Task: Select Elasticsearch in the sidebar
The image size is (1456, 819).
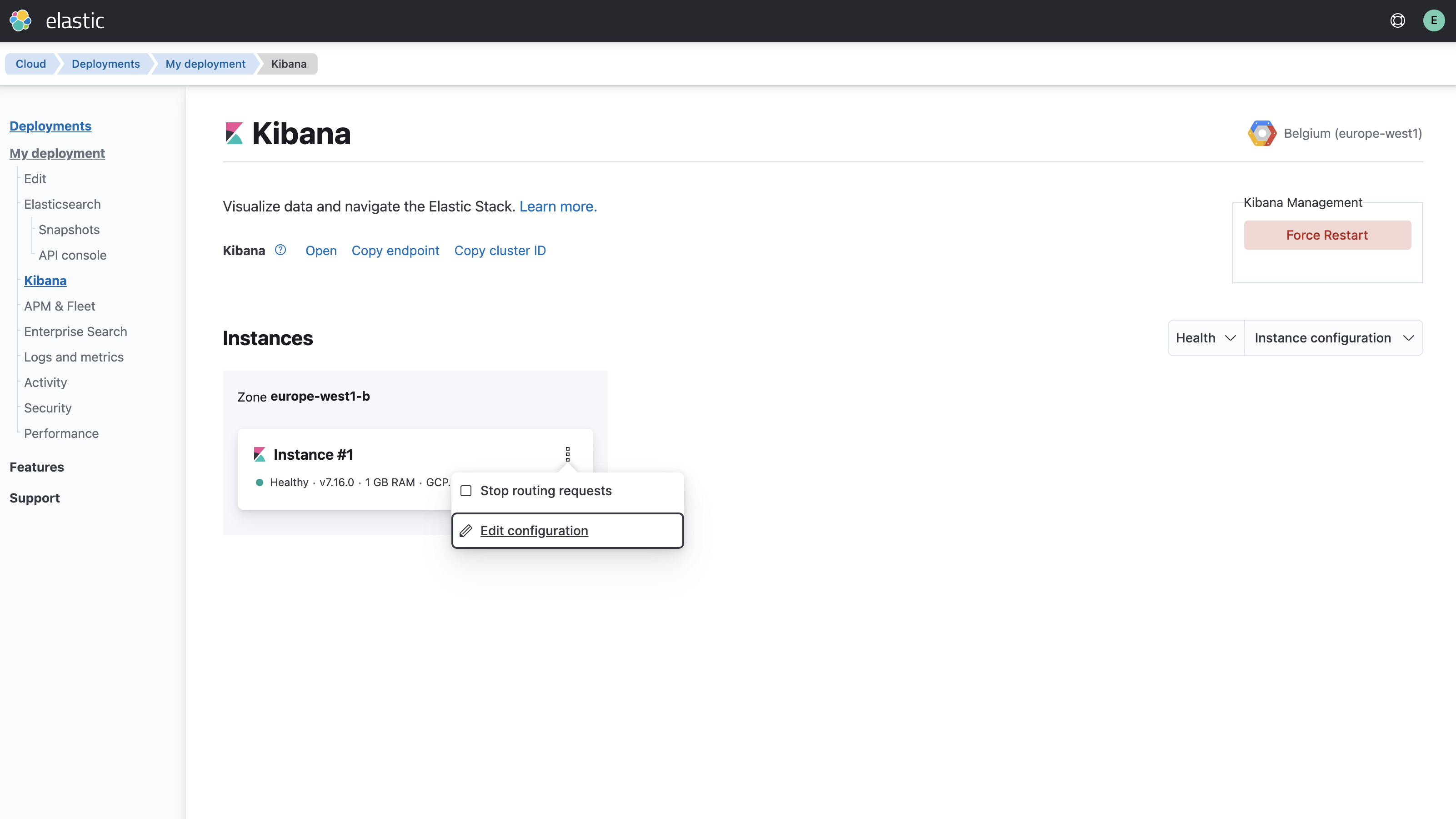Action: click(62, 204)
